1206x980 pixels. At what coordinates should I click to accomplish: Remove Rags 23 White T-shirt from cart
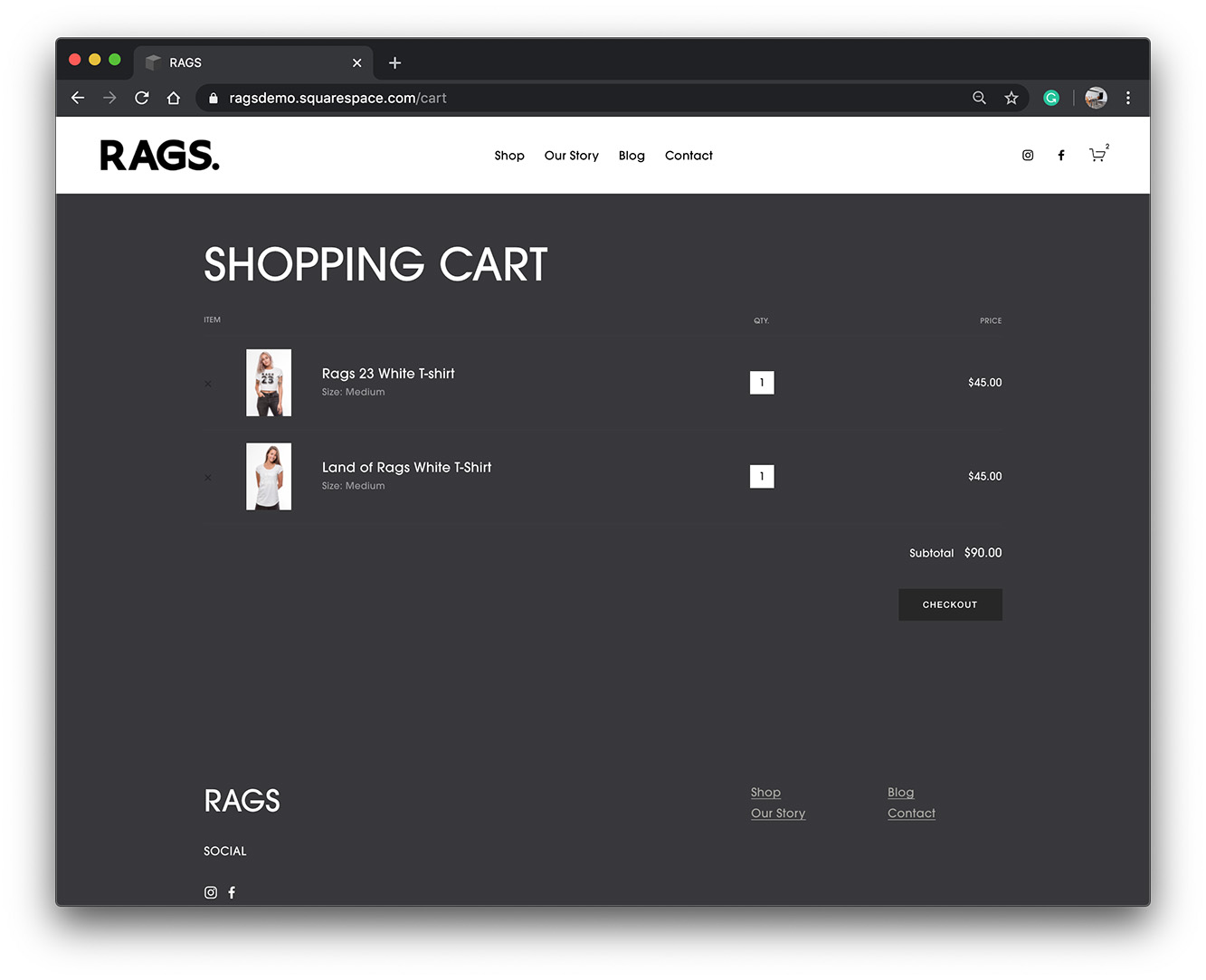tap(208, 384)
